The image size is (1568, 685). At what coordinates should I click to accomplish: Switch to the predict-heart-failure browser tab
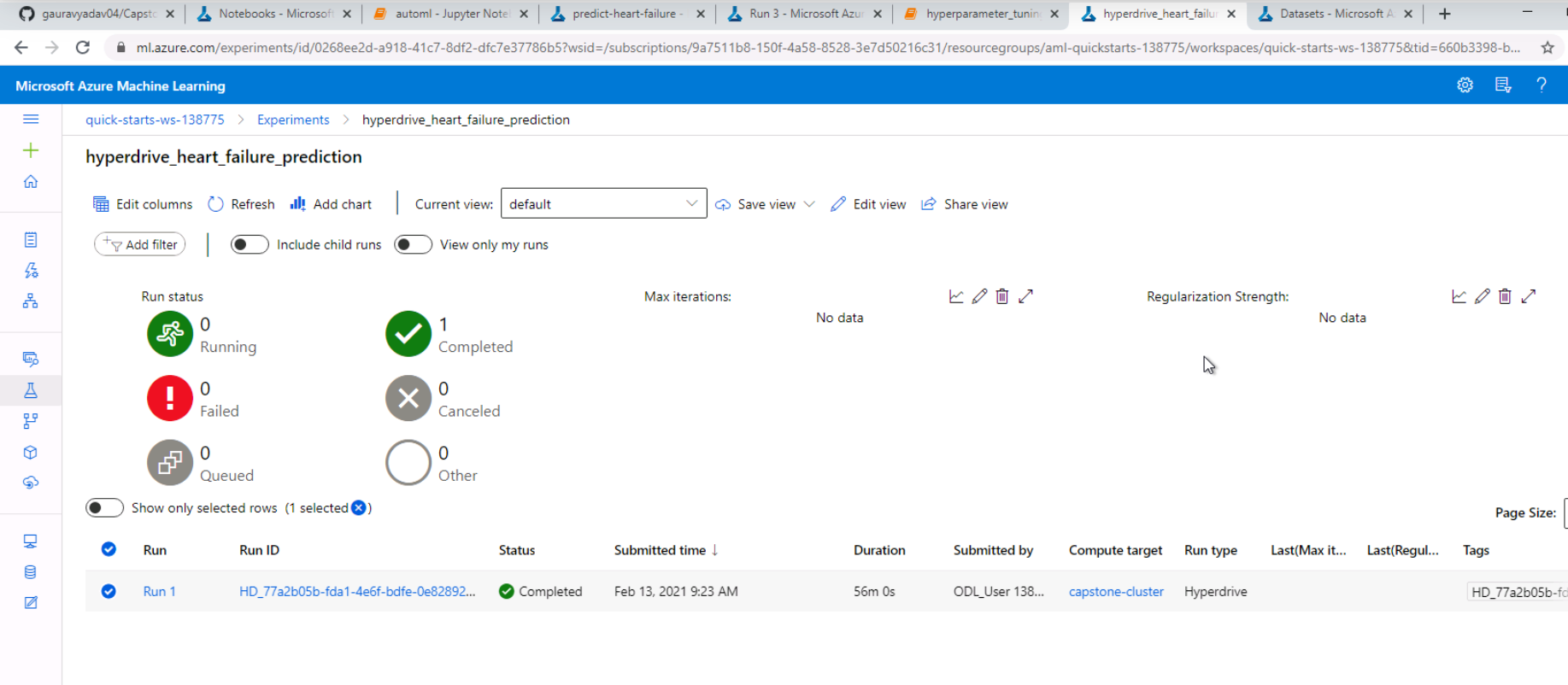pyautogui.click(x=627, y=14)
